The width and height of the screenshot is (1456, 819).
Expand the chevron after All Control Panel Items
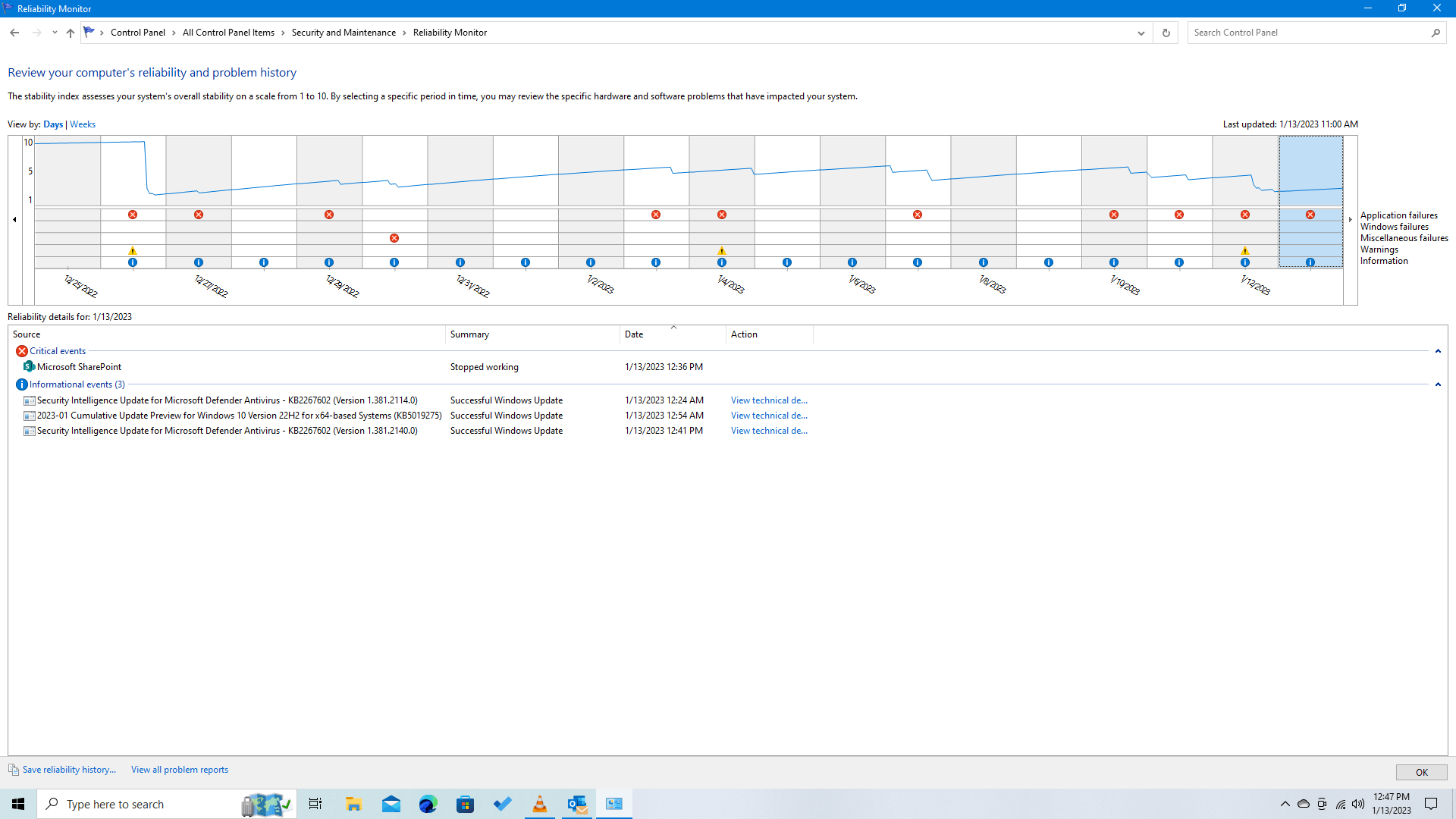pyautogui.click(x=283, y=33)
